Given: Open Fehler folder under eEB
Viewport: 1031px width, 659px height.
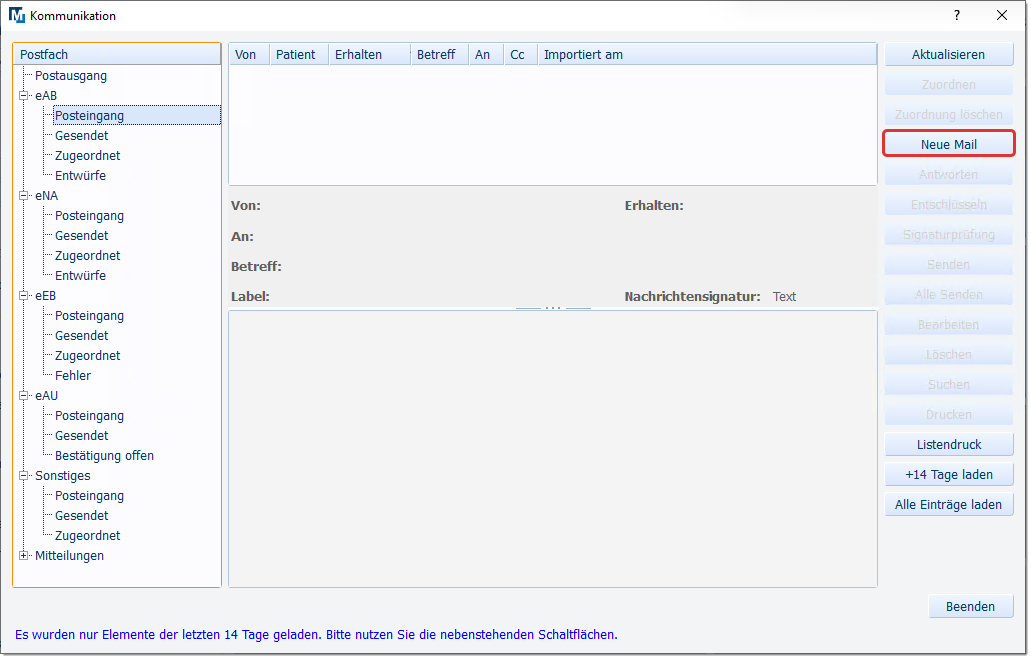Looking at the screenshot, I should [73, 376].
